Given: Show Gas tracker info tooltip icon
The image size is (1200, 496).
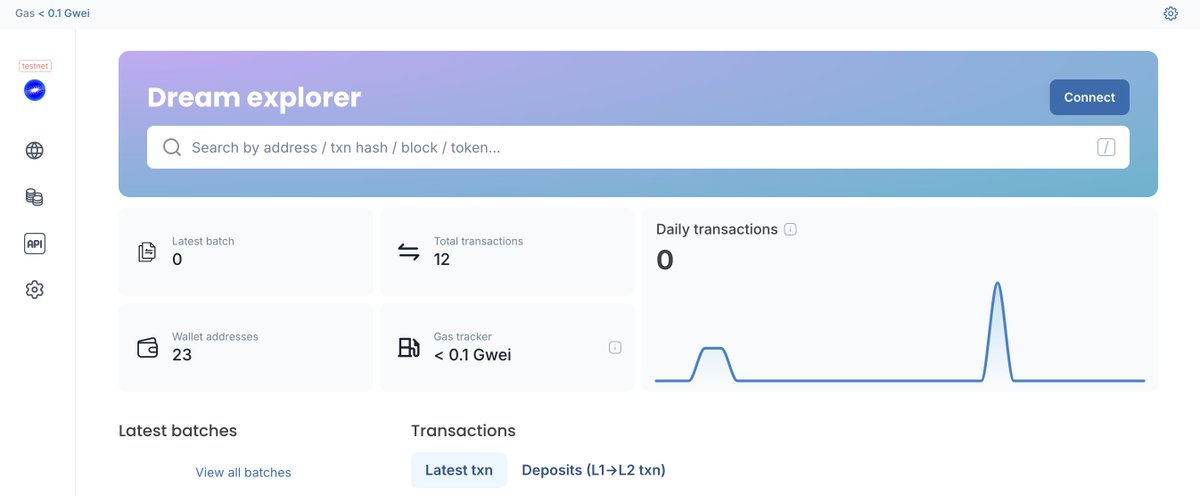Looking at the screenshot, I should (x=615, y=348).
